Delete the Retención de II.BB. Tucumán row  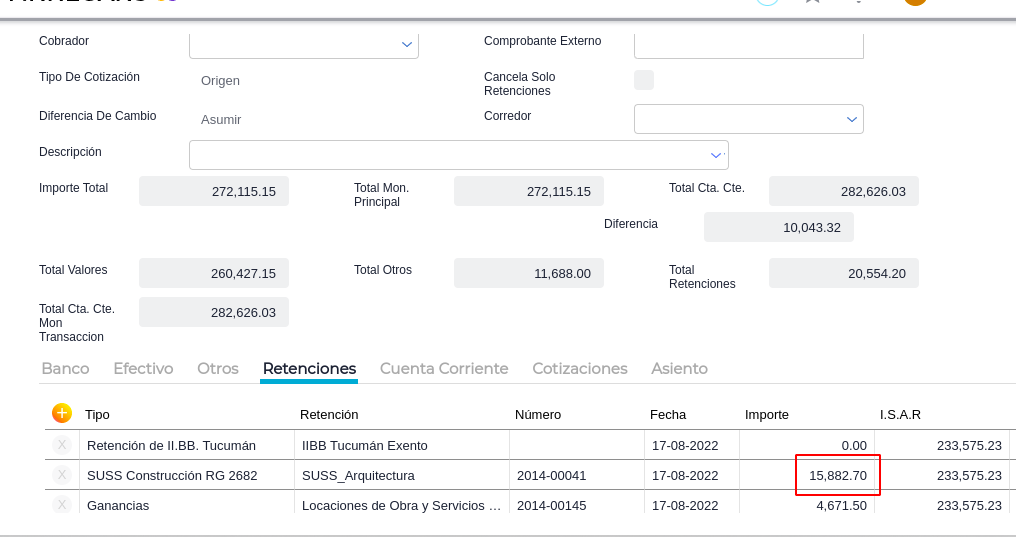(x=62, y=445)
